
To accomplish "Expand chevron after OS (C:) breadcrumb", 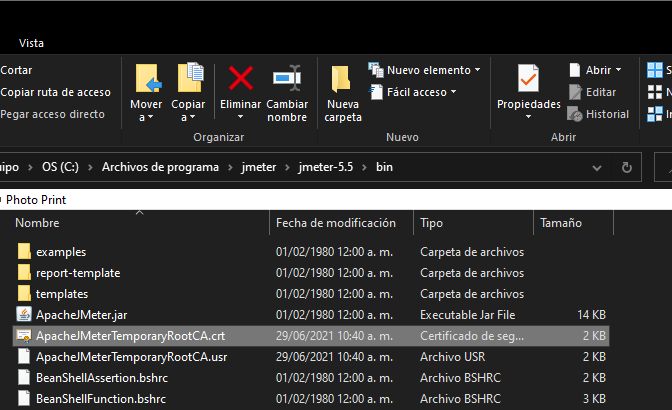I will 90,168.
